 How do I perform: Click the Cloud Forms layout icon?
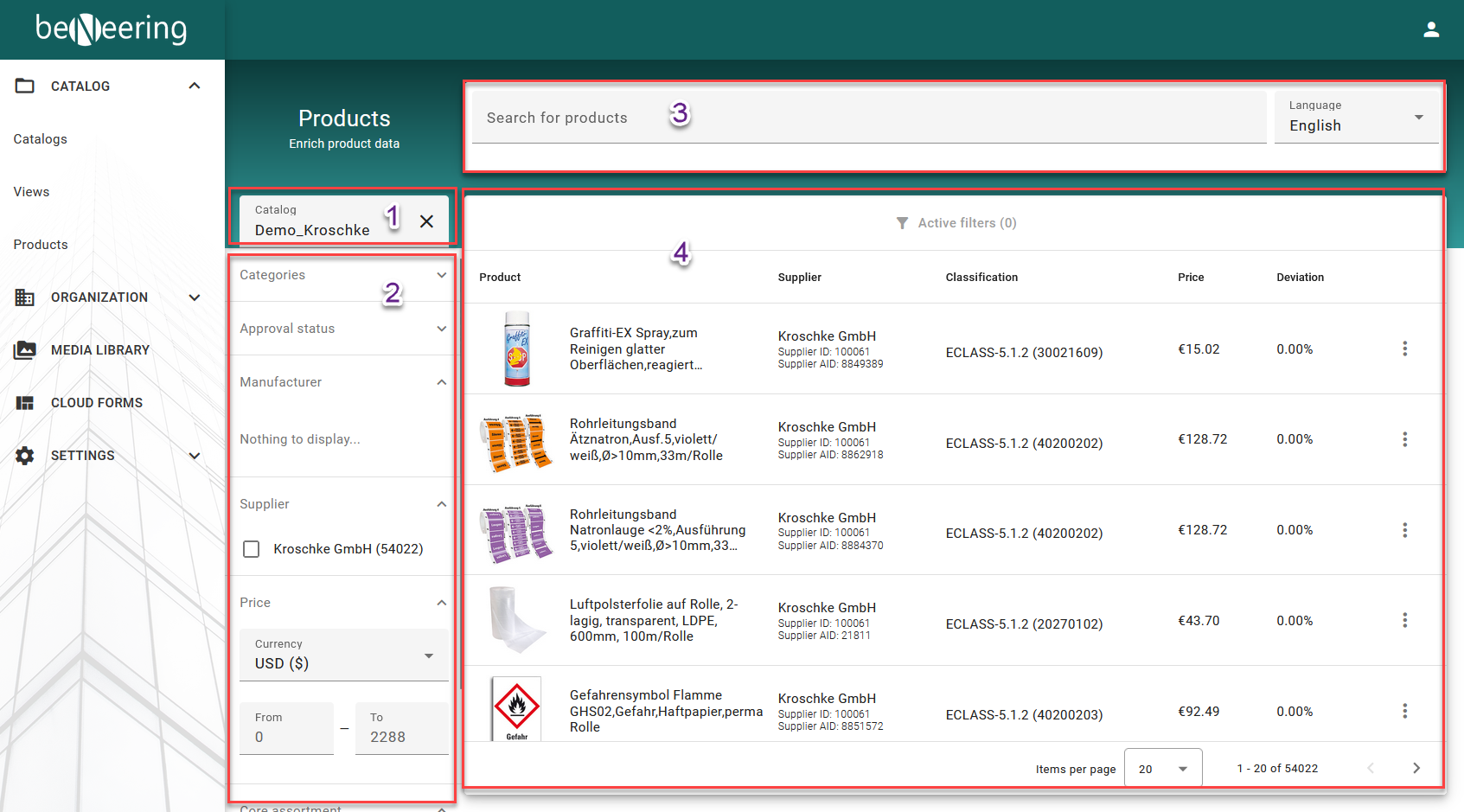click(25, 403)
